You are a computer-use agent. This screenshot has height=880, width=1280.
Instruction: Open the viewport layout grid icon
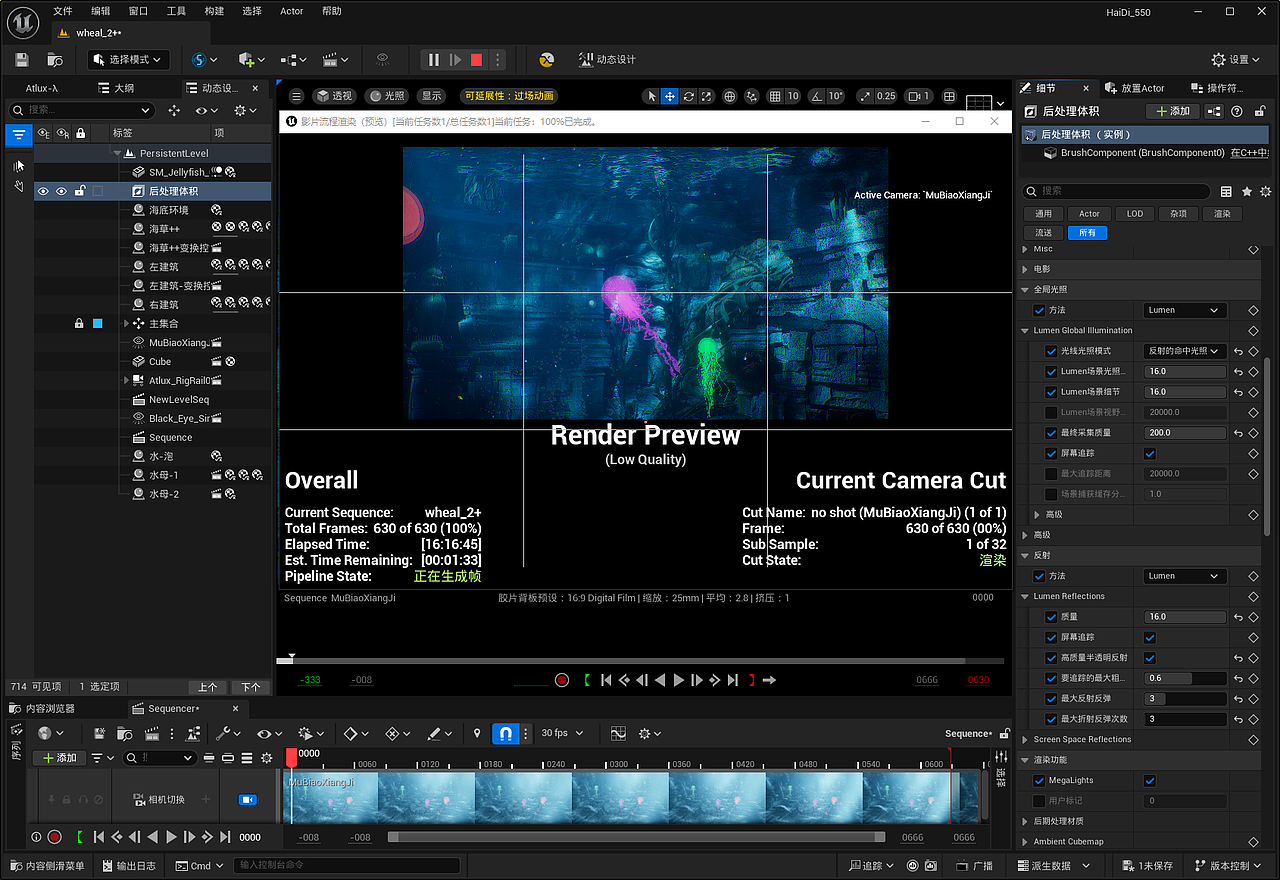tap(950, 96)
